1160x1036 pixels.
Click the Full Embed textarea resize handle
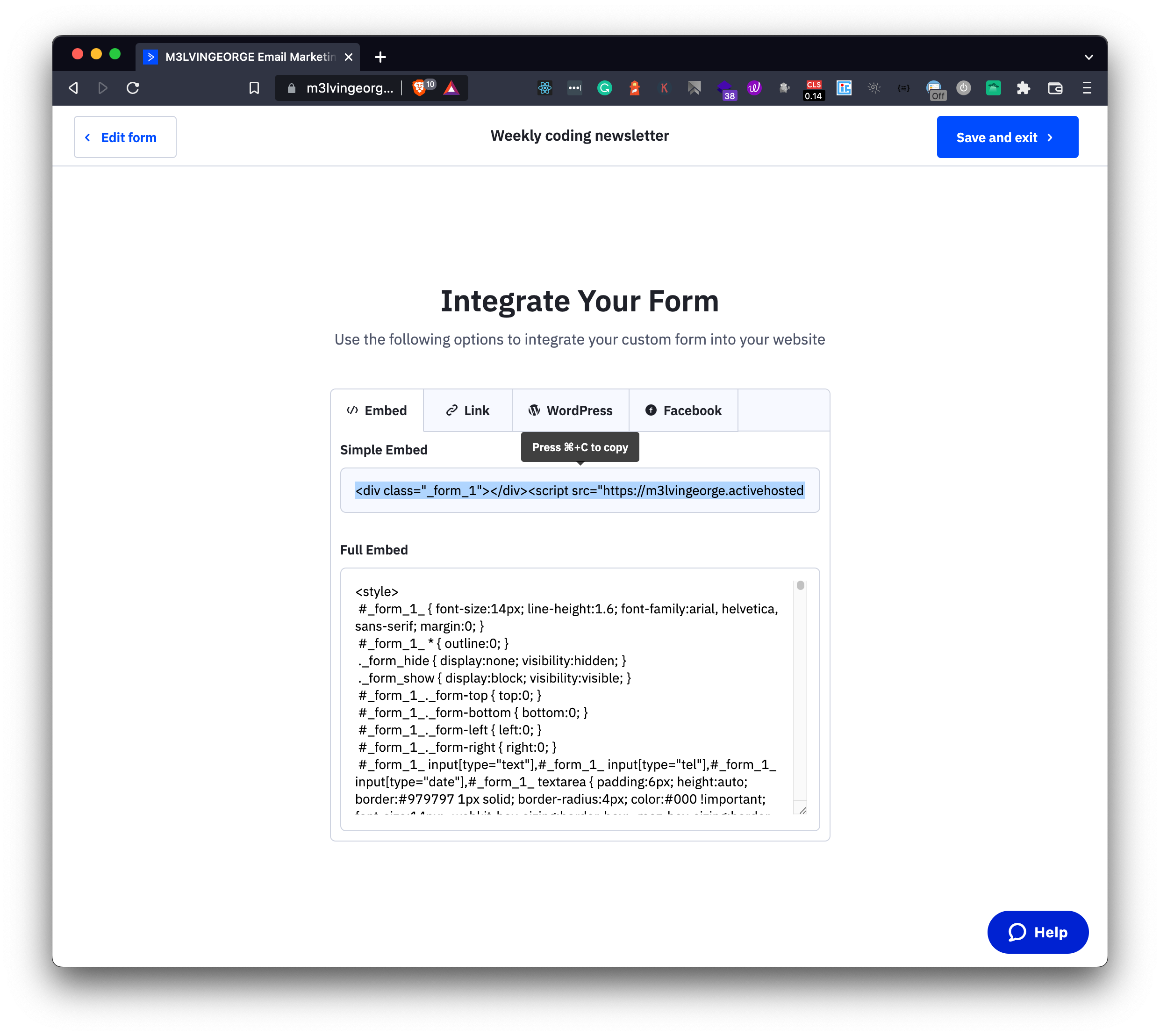802,810
